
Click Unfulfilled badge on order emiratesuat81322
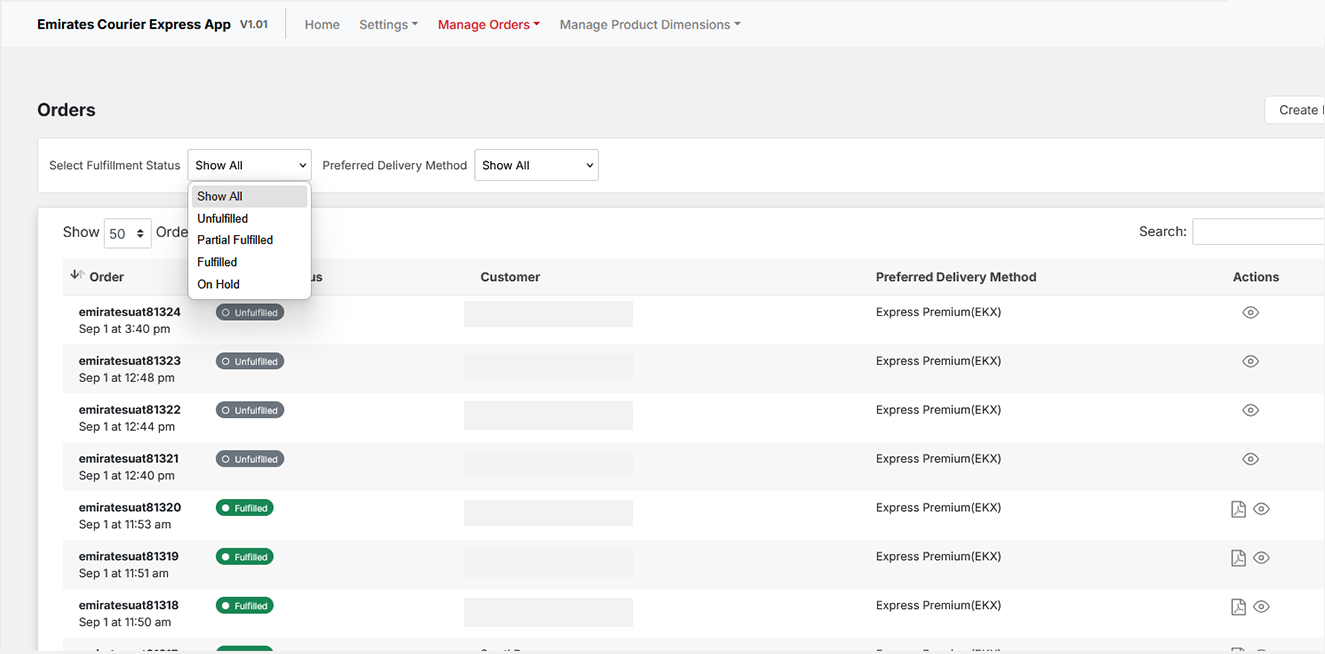(250, 410)
